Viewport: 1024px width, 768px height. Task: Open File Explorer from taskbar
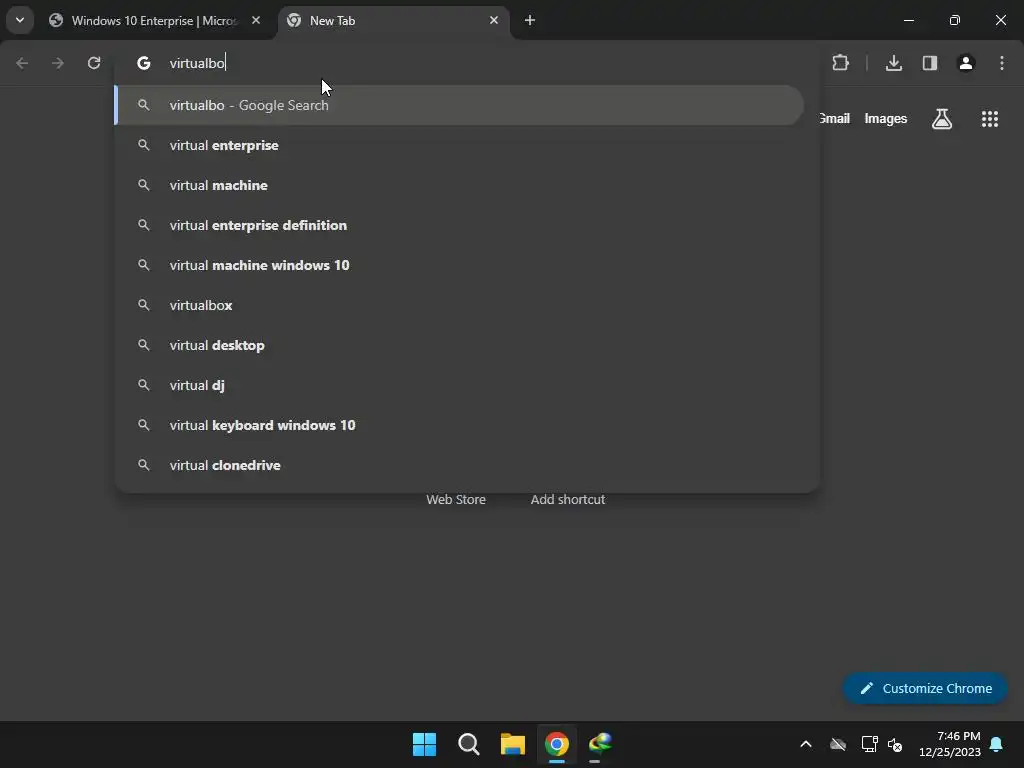click(x=513, y=744)
